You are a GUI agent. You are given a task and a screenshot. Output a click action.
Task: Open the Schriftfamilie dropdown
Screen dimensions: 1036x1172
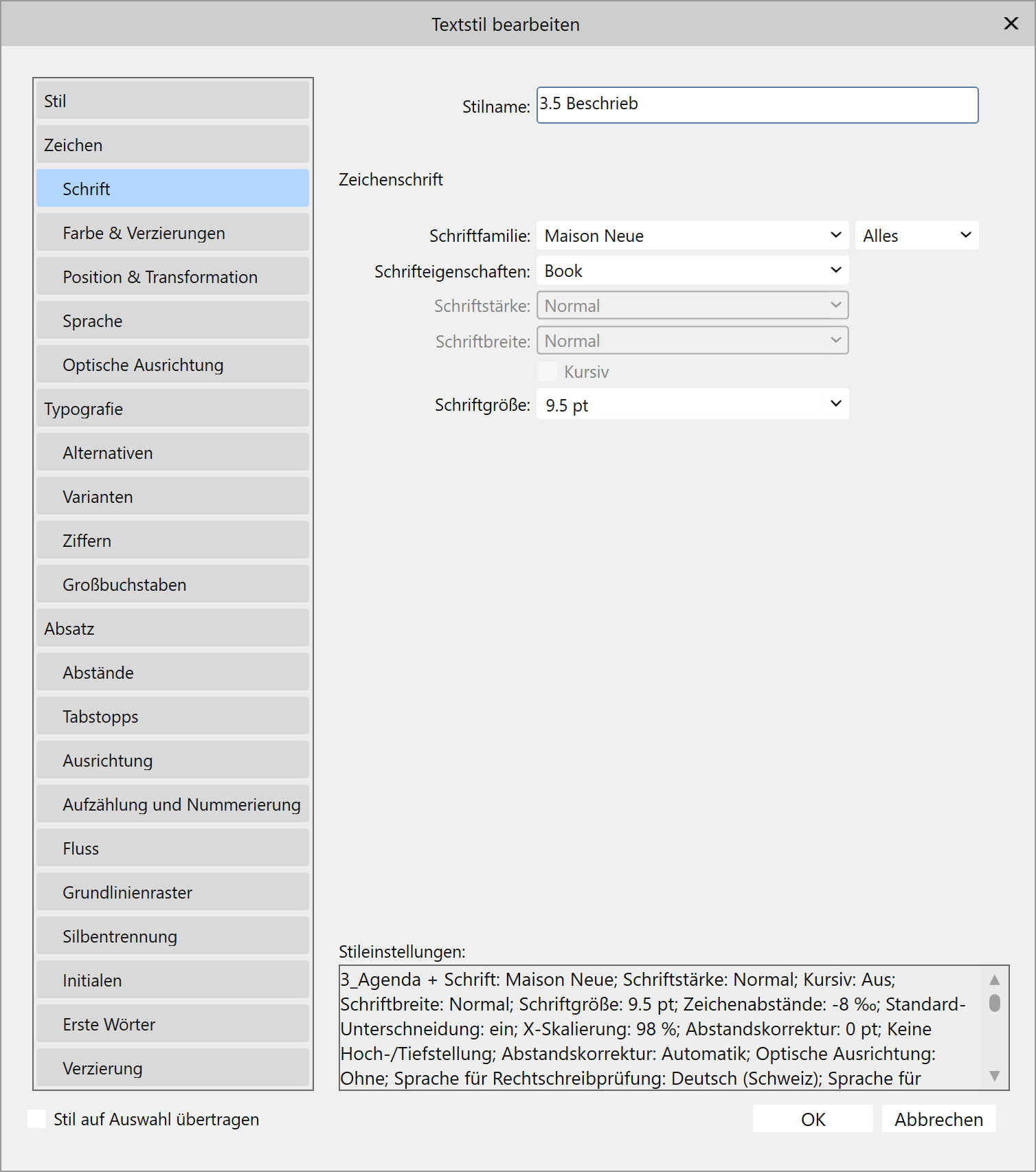[692, 236]
